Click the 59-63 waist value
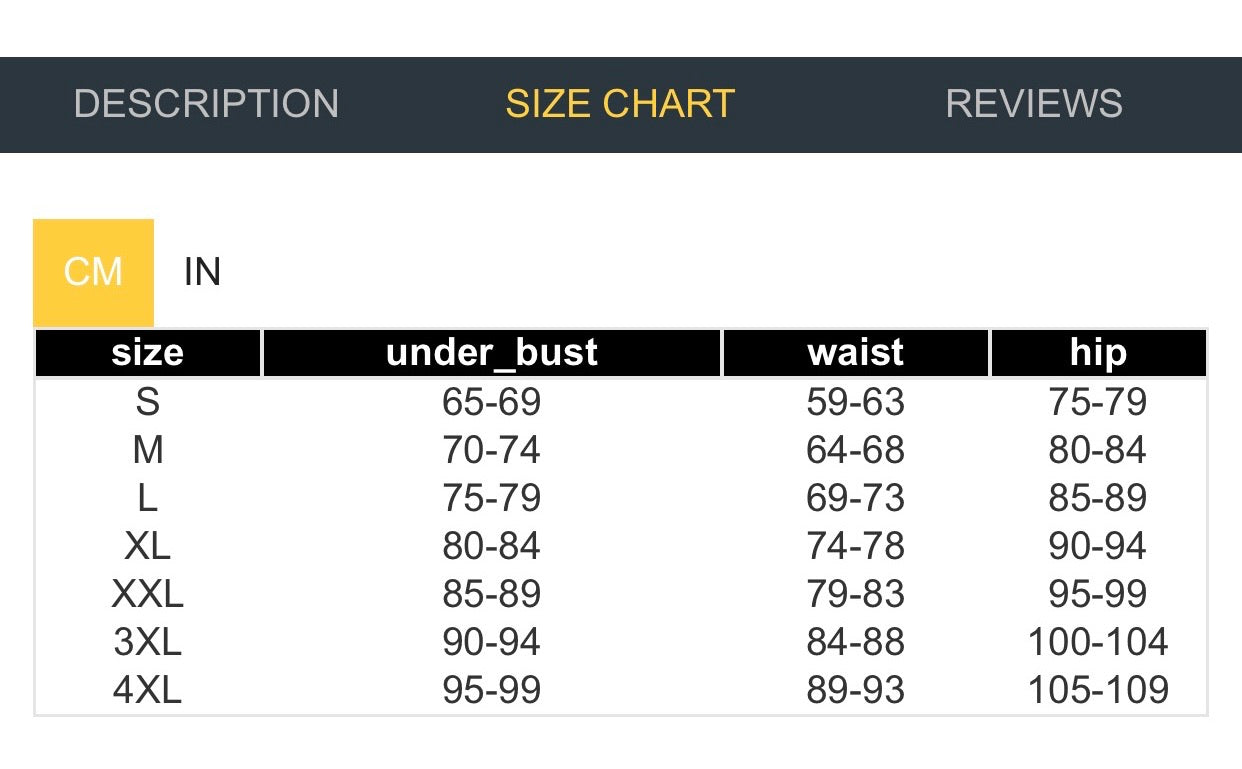 [x=855, y=402]
